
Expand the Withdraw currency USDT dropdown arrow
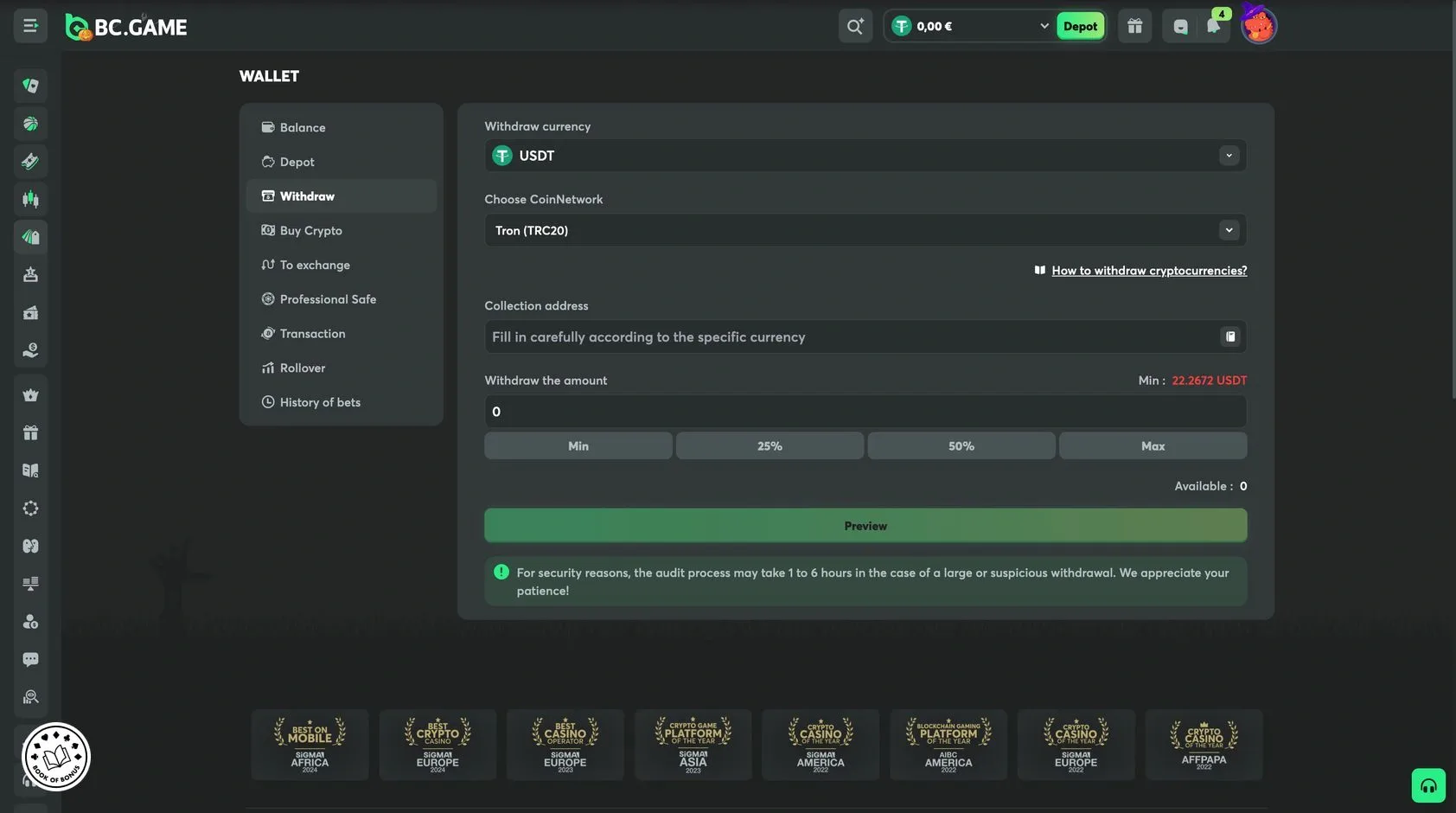pyautogui.click(x=1229, y=156)
